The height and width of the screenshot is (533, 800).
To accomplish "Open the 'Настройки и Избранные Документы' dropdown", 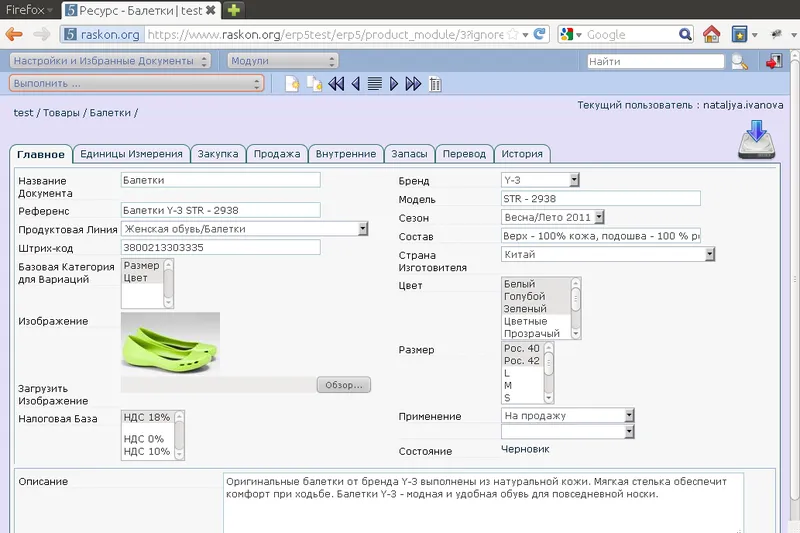I will pos(110,61).
